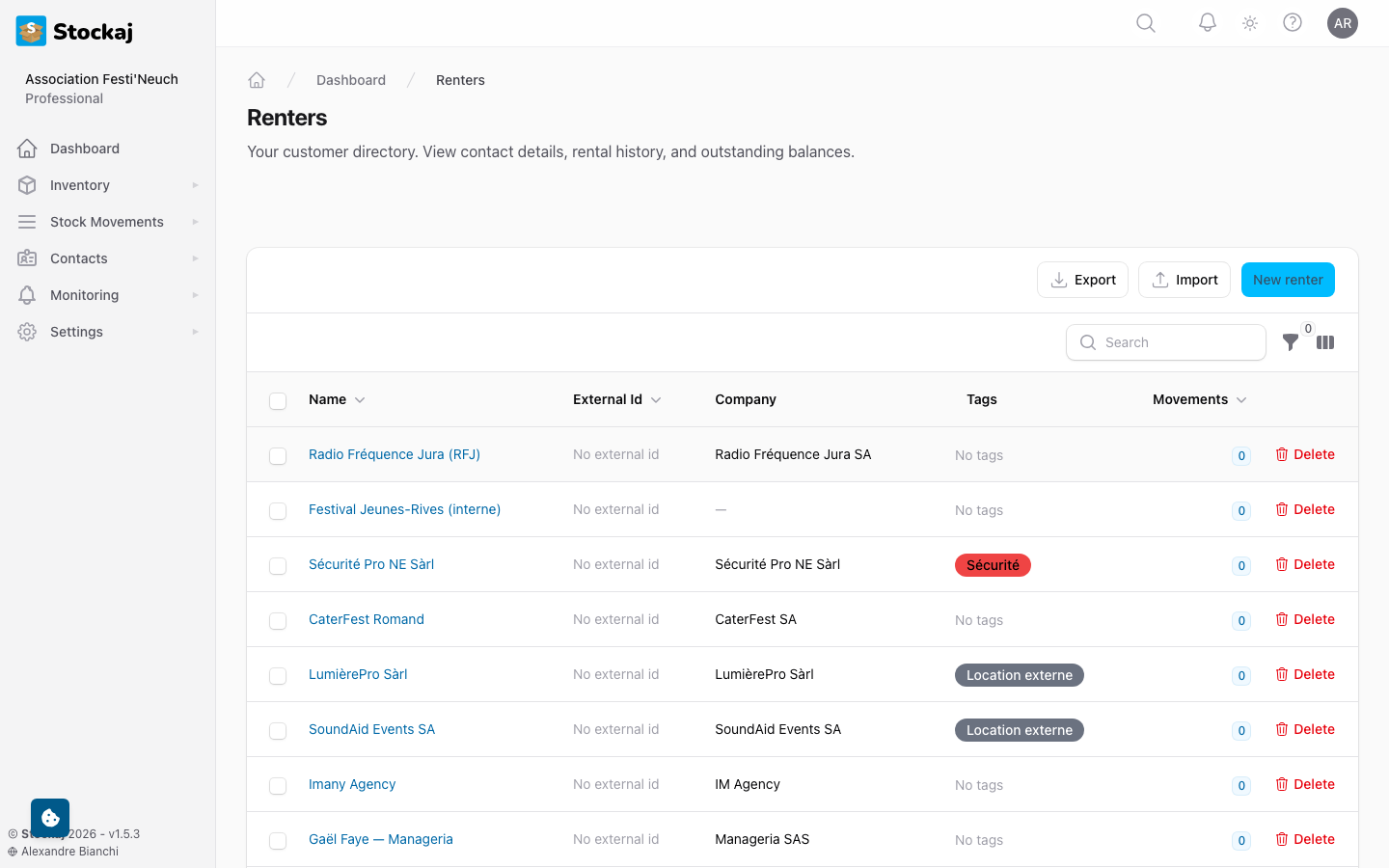
Task: Open the LumièrePro Sàrl renter name link
Action: pos(358,674)
